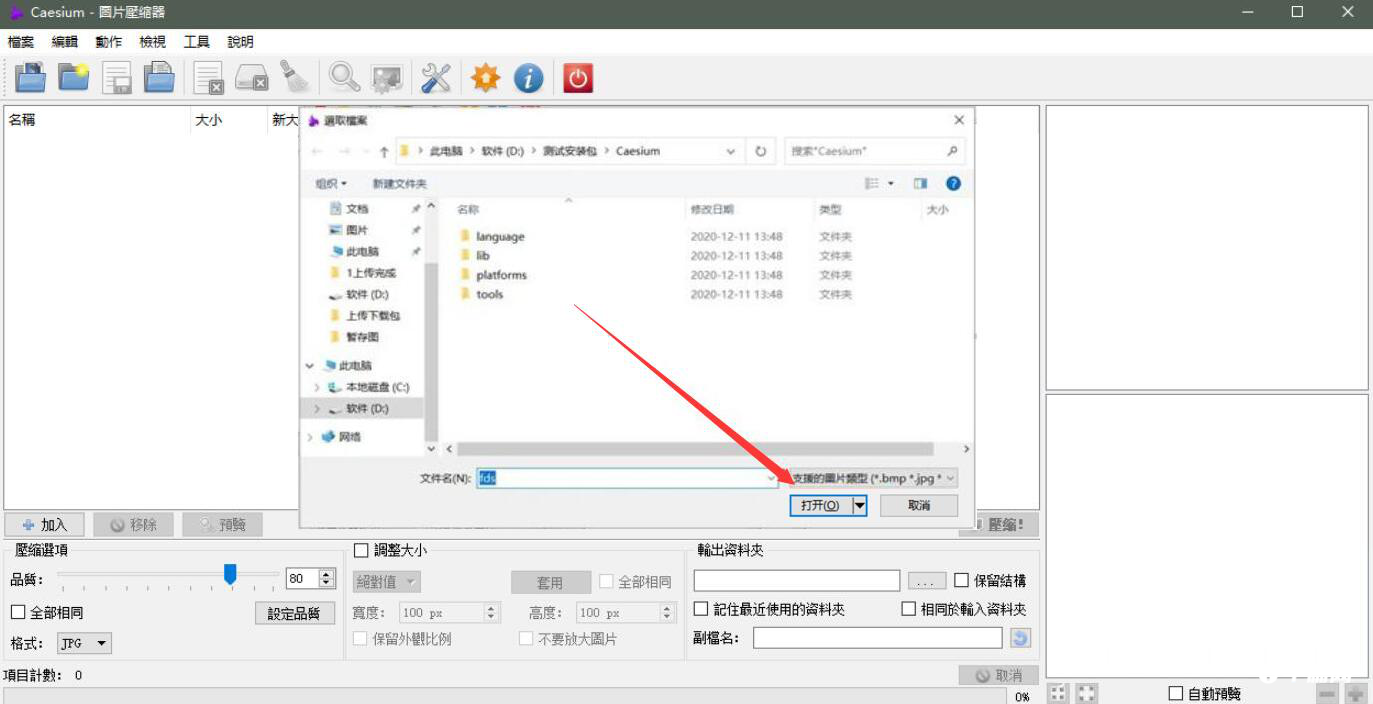Open the Add Pictures toolbar icon
1373x704 pixels.
pos(31,76)
